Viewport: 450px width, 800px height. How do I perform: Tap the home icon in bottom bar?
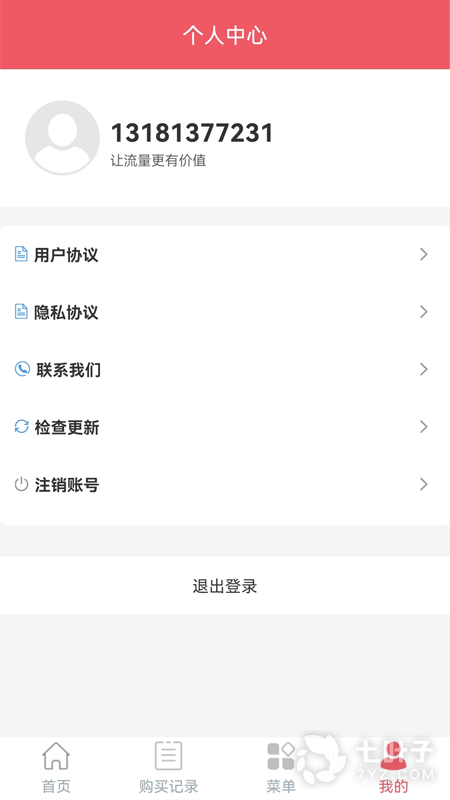pos(56,756)
